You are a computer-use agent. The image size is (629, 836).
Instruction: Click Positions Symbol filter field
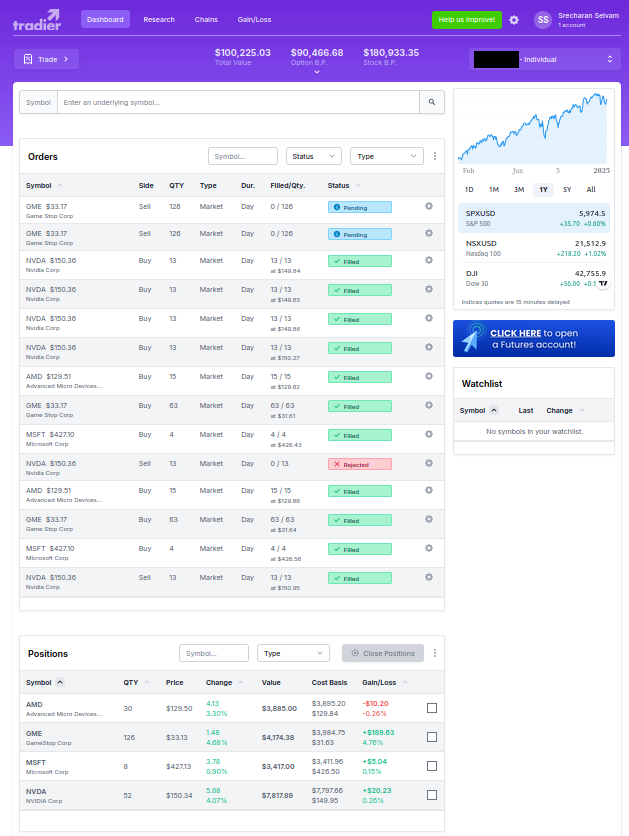coord(214,653)
